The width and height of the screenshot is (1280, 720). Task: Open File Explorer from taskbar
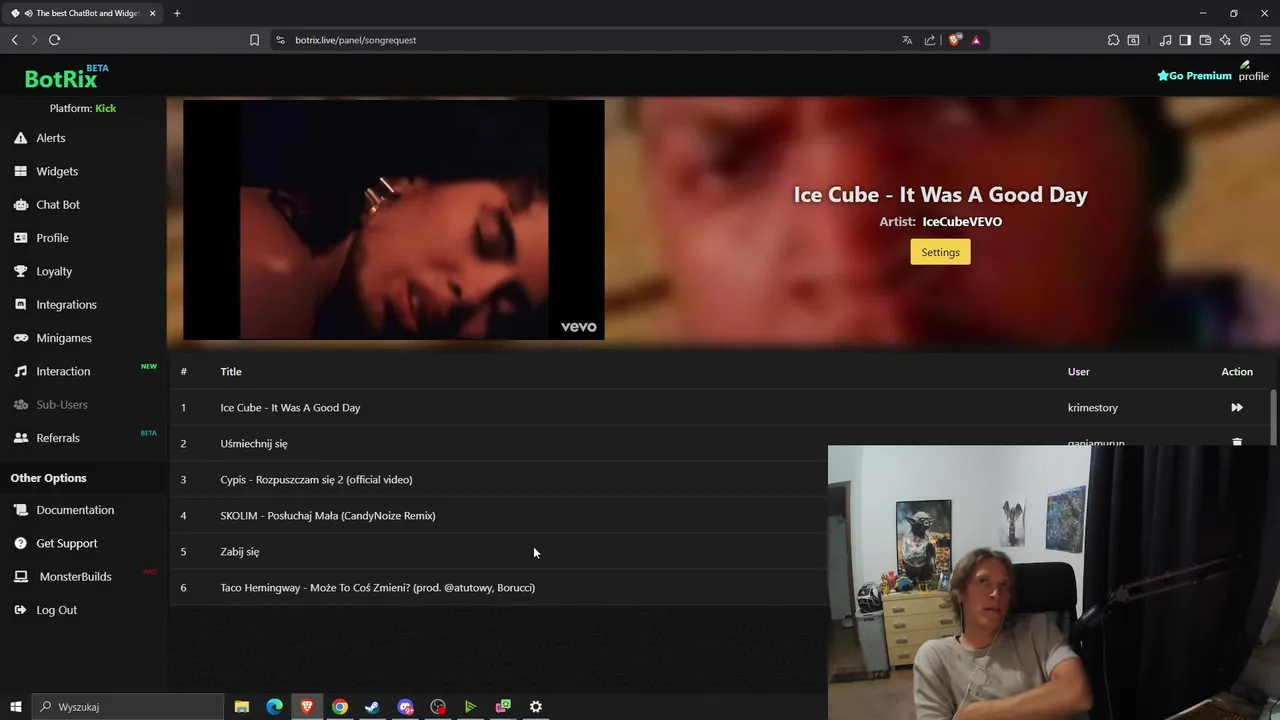242,707
